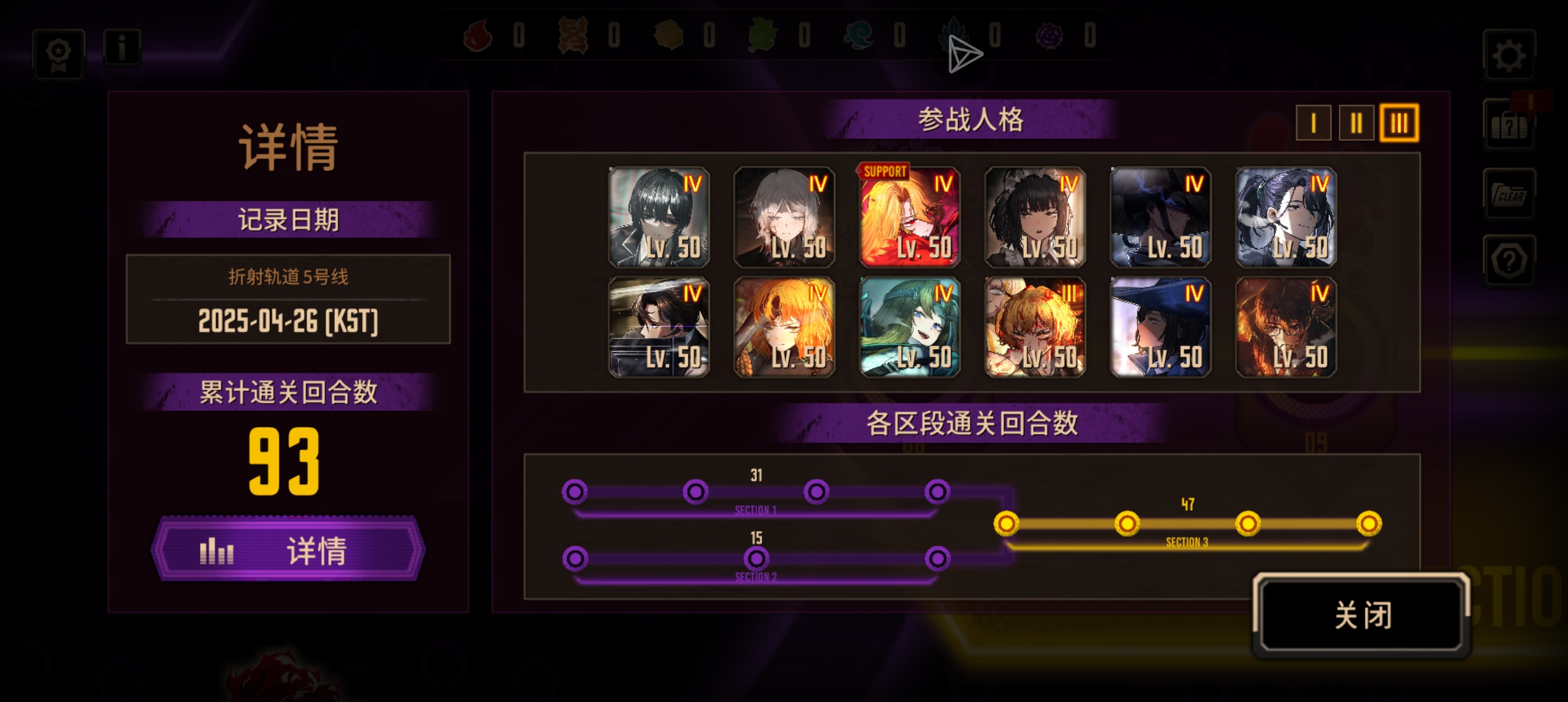Screen dimensions: 1568x702
Task: Click middle node of Section 2
Action: tap(756, 558)
